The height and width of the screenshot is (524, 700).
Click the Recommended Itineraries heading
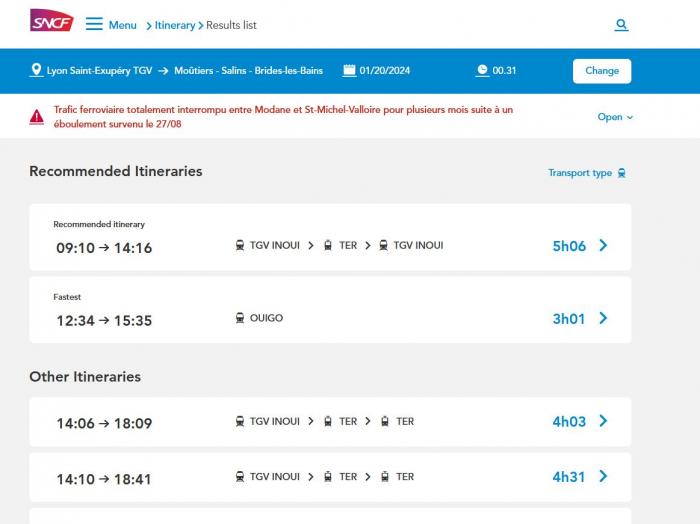tap(116, 171)
